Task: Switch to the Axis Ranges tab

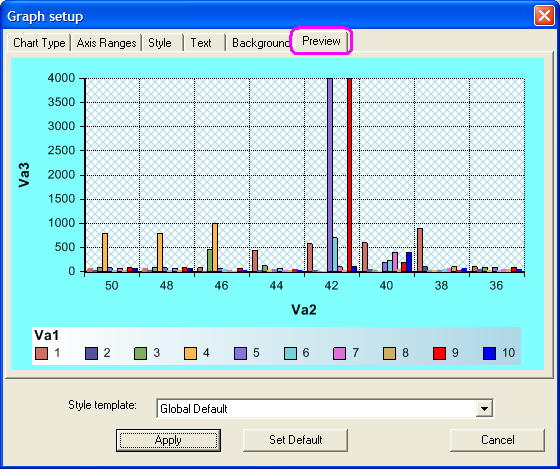Action: (x=106, y=43)
